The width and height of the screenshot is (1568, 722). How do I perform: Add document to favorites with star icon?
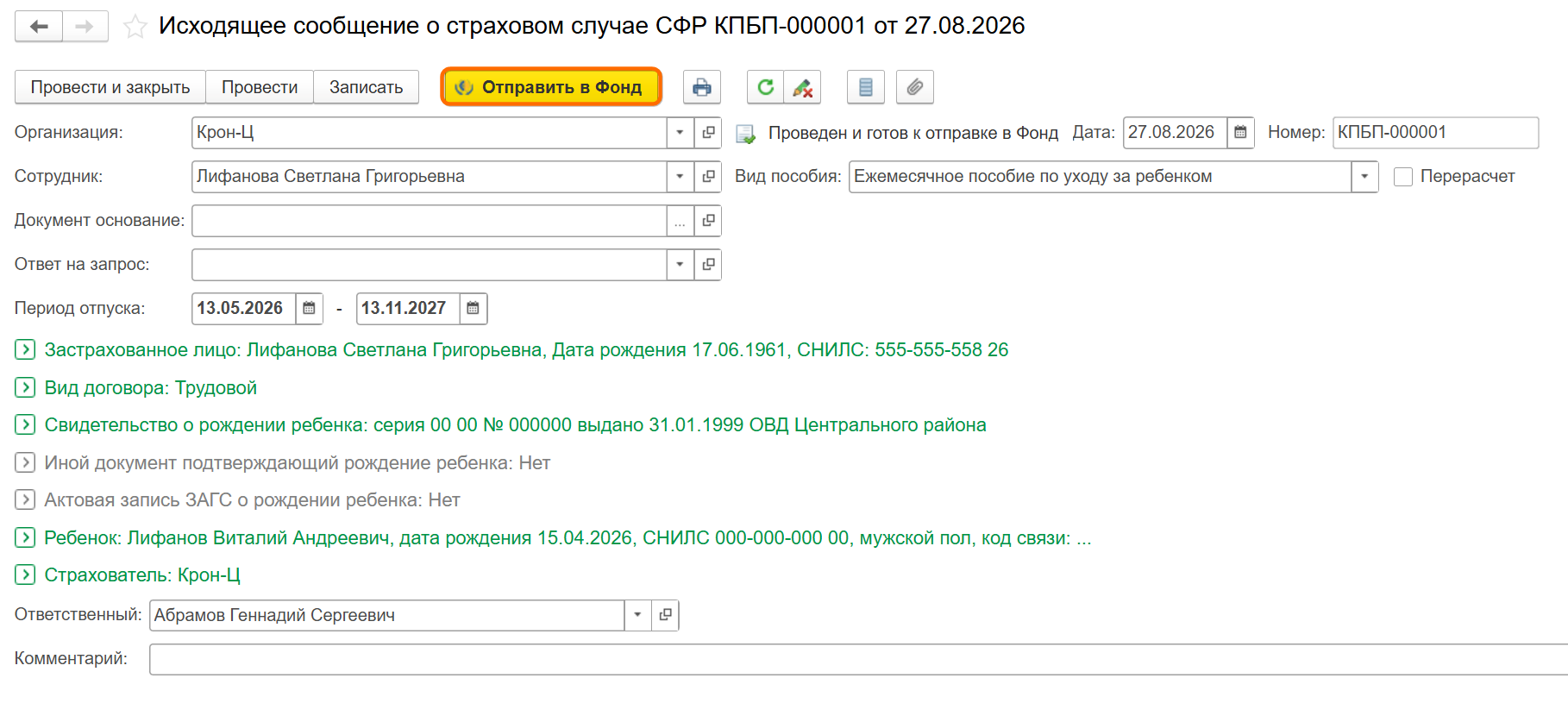coord(135,27)
